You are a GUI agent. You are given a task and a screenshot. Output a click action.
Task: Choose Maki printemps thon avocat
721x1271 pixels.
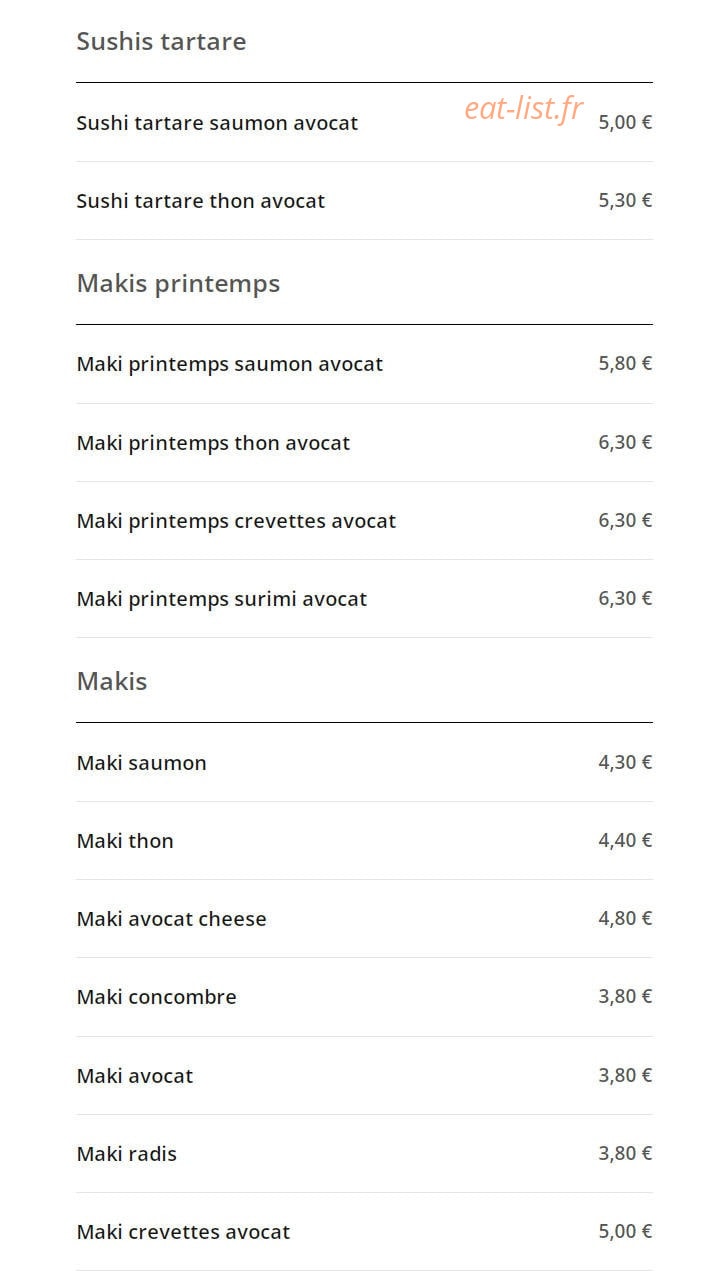364,443
